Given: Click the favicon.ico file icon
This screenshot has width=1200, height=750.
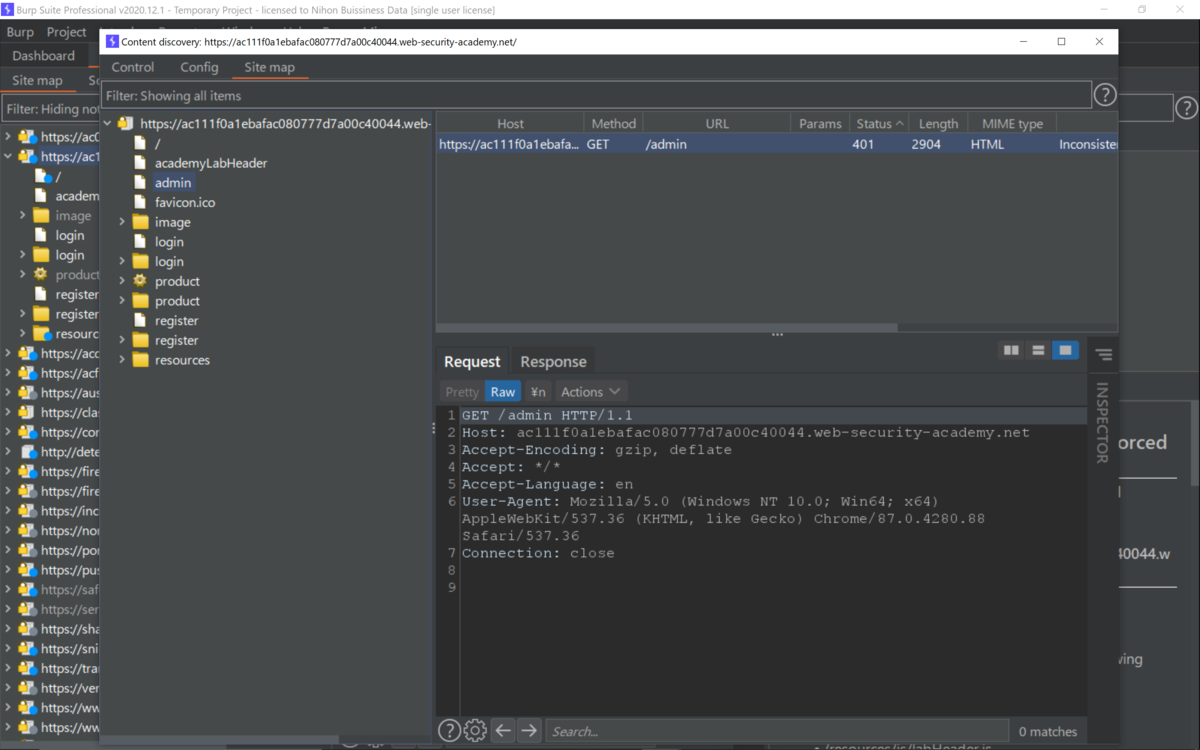Looking at the screenshot, I should (x=140, y=202).
